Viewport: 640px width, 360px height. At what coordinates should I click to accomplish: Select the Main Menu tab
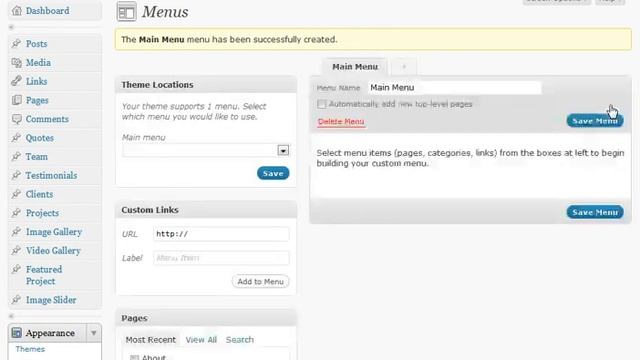(355, 67)
